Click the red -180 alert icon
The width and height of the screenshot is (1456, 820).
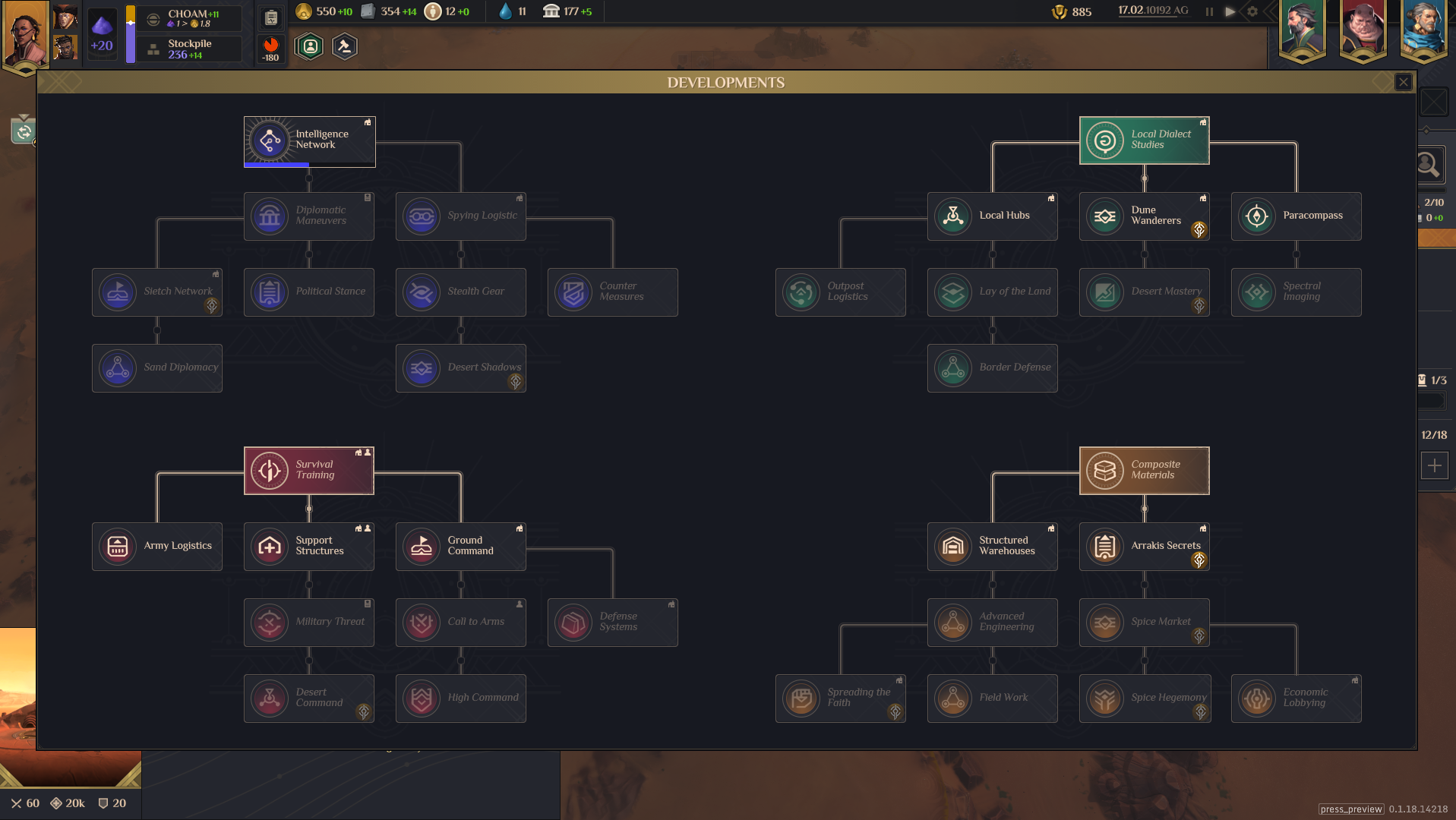(x=270, y=49)
